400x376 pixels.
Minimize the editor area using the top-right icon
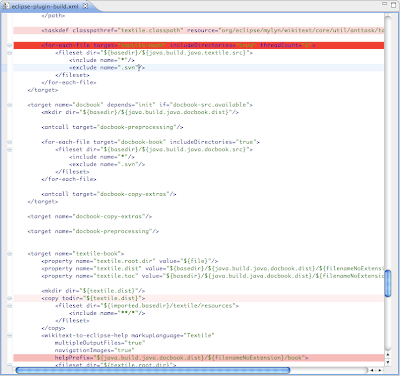(385, 4)
